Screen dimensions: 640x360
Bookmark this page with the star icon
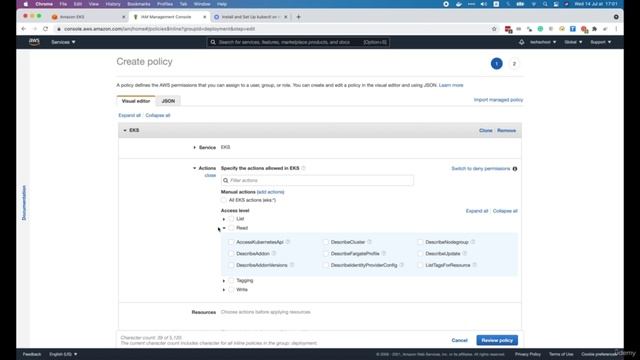(494, 29)
